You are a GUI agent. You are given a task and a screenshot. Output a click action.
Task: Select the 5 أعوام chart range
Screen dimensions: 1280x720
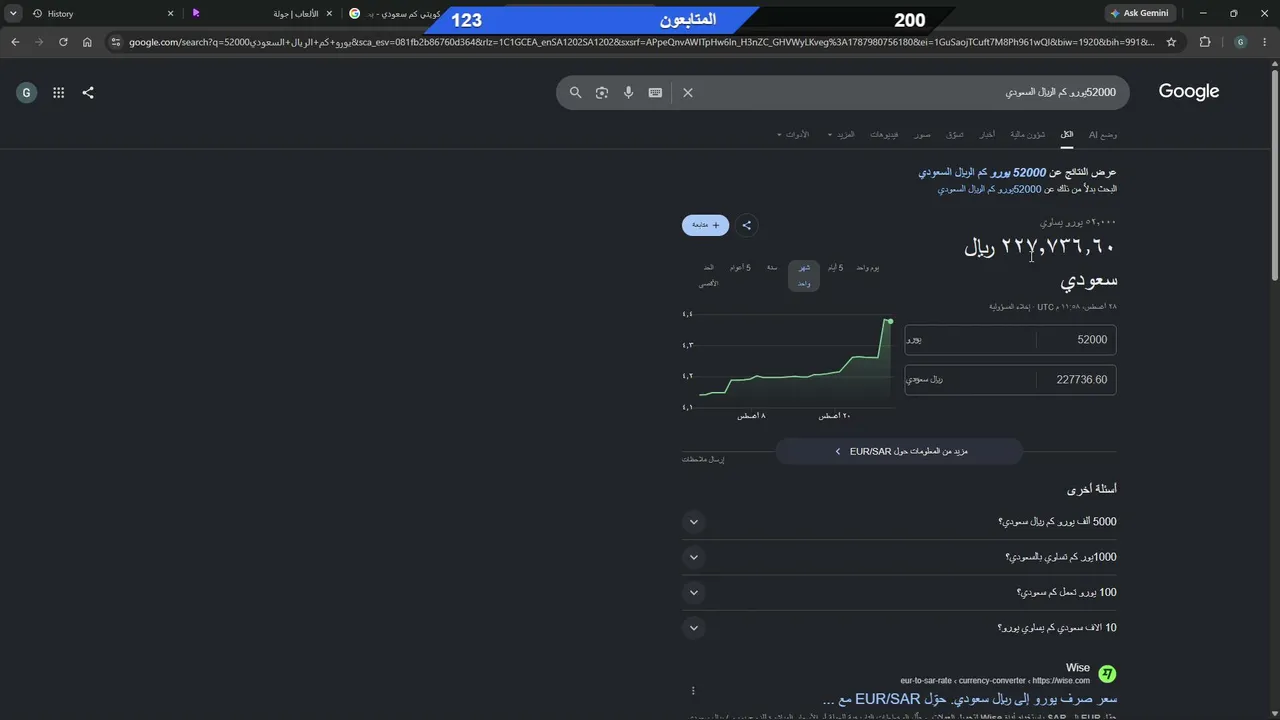coord(740,268)
